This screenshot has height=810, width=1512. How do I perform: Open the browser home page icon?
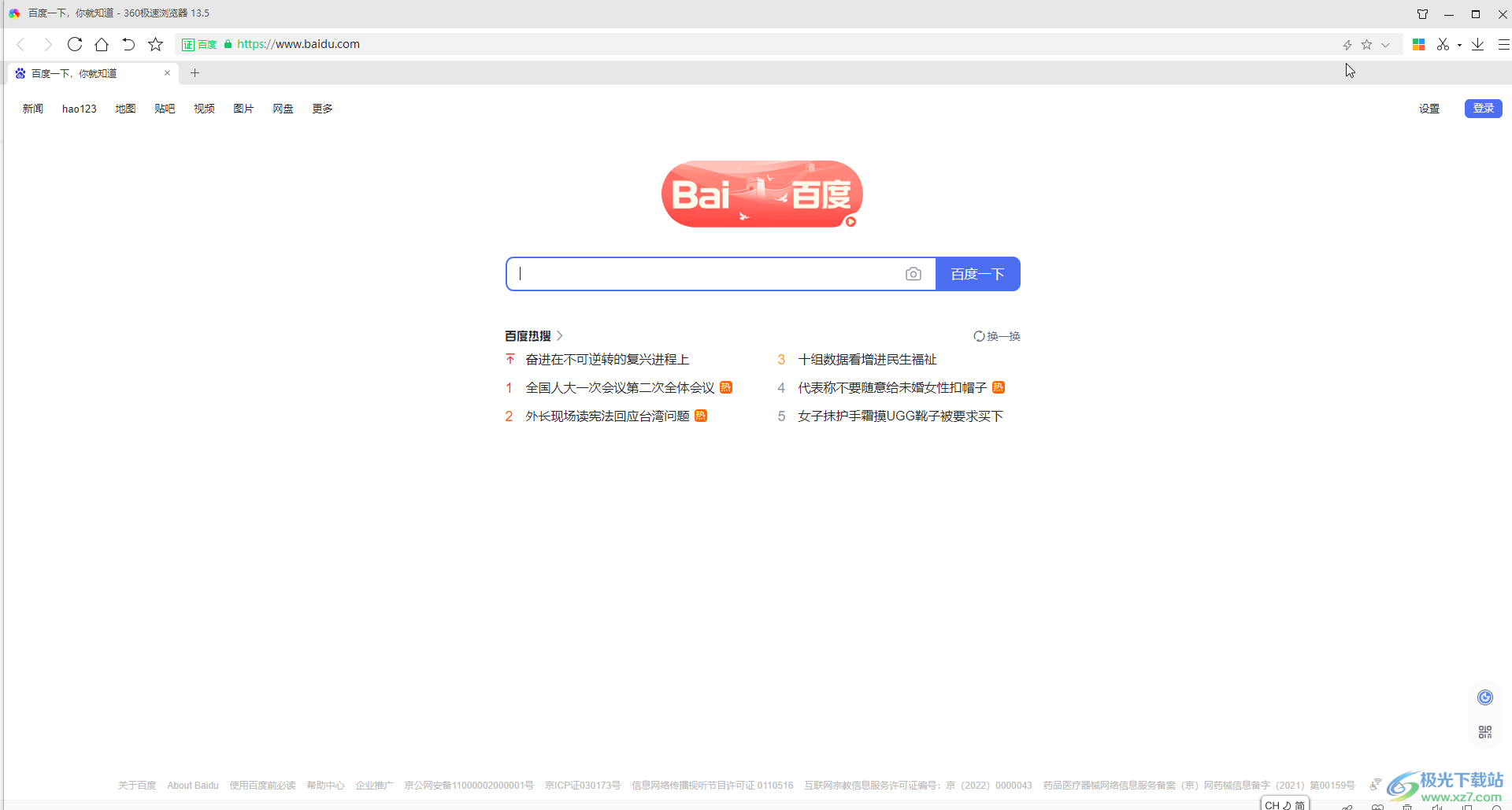point(102,44)
